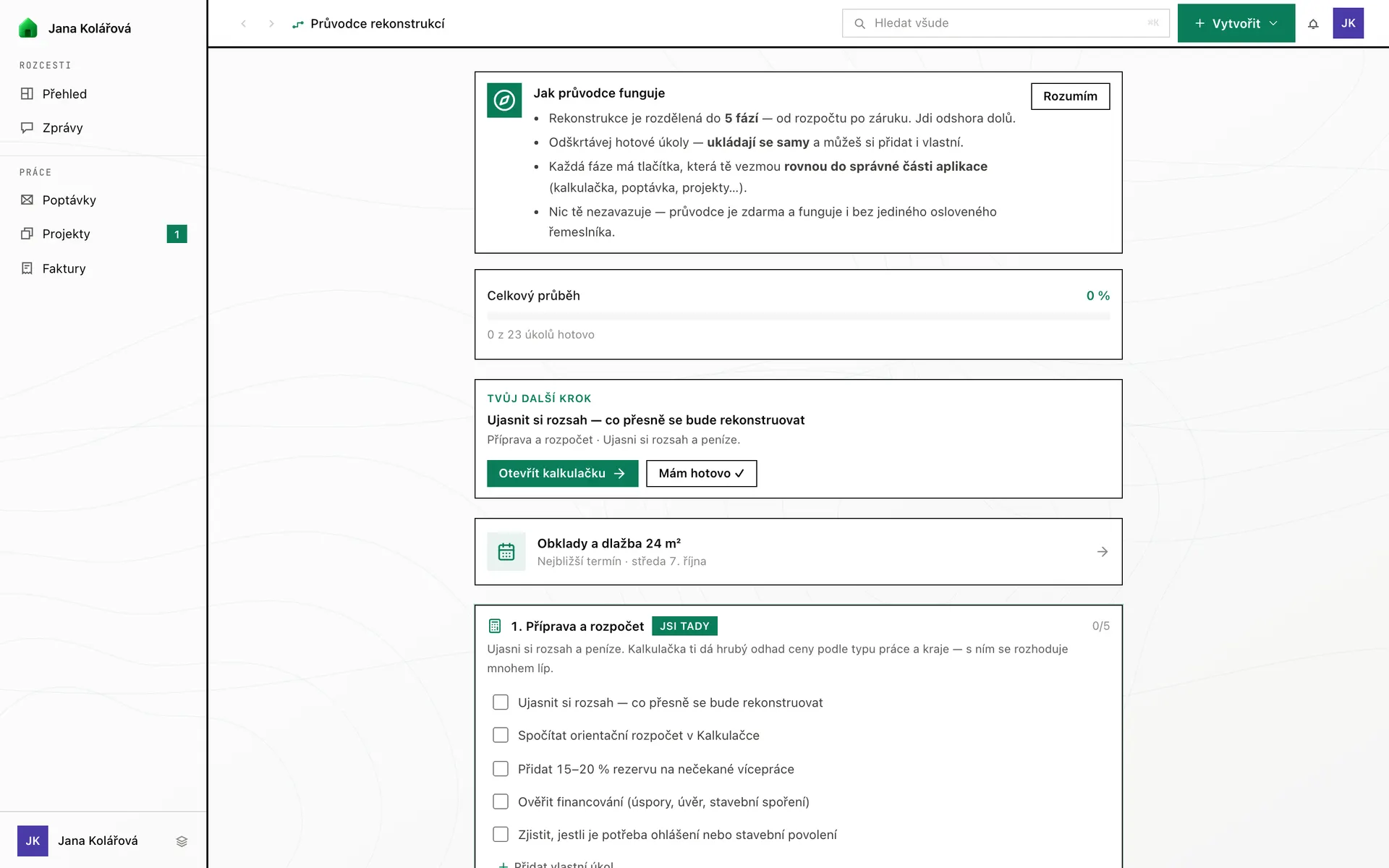Image resolution: width=1389 pixels, height=868 pixels.
Task: Click the 0/5 phase counter
Action: click(x=1100, y=626)
